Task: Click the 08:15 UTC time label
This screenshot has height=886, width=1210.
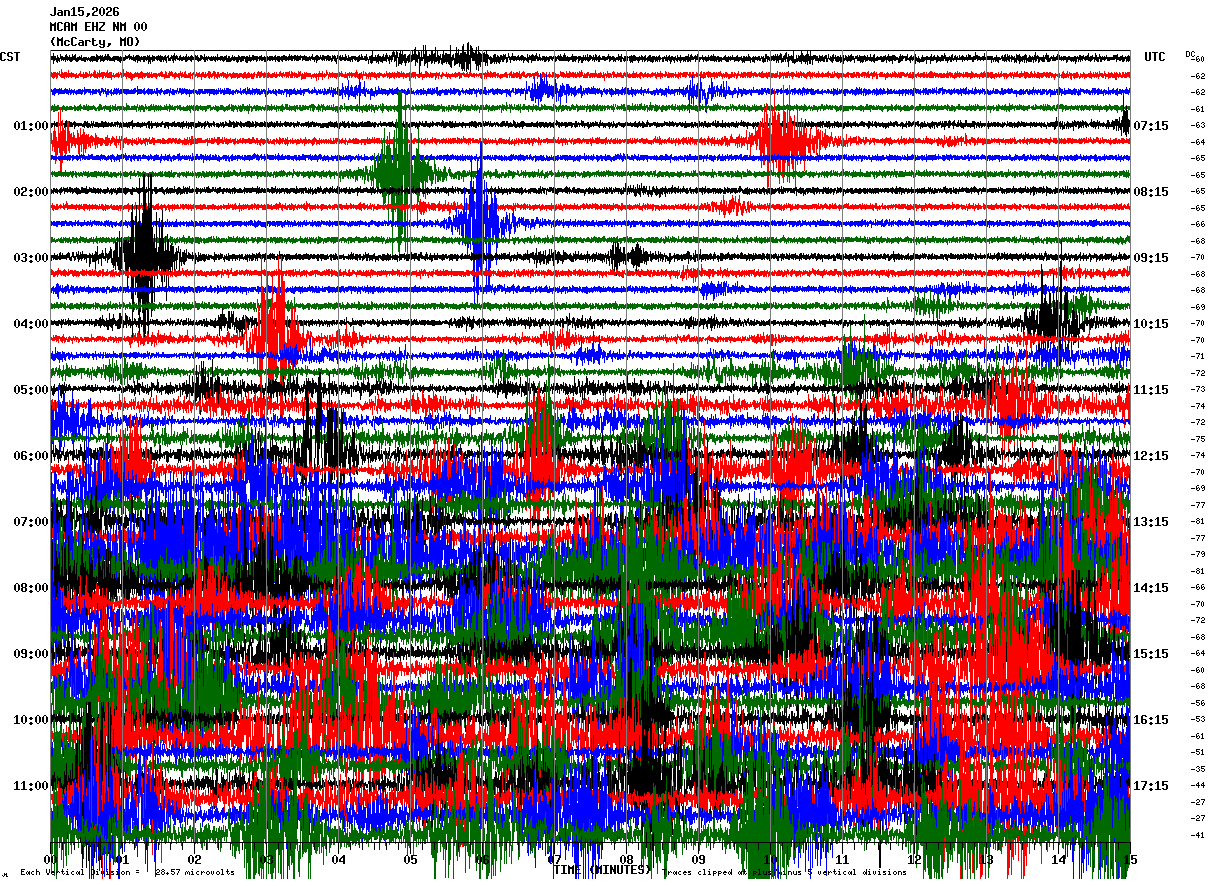Action: tap(1151, 192)
